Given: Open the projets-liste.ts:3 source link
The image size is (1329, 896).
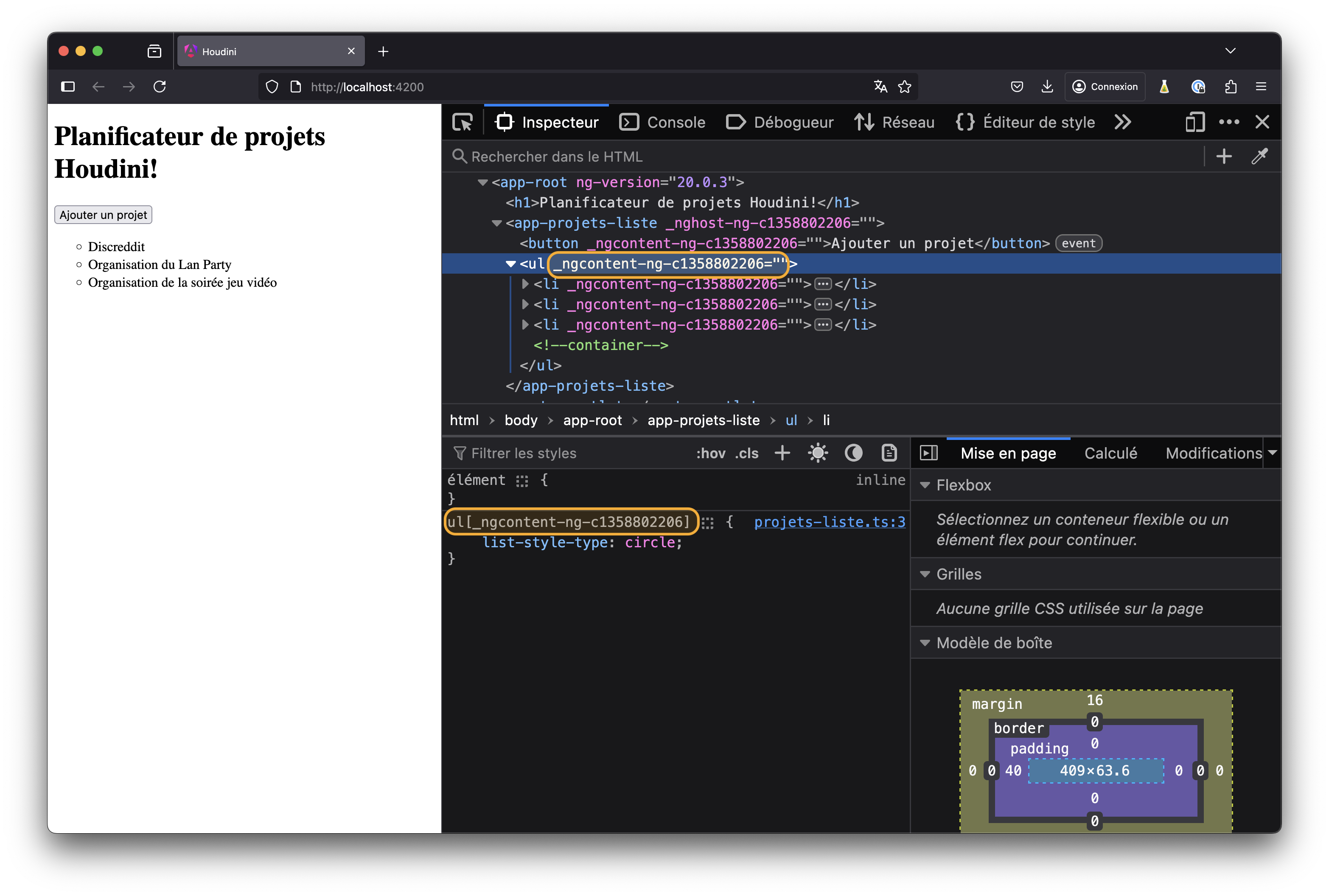Looking at the screenshot, I should 829,522.
